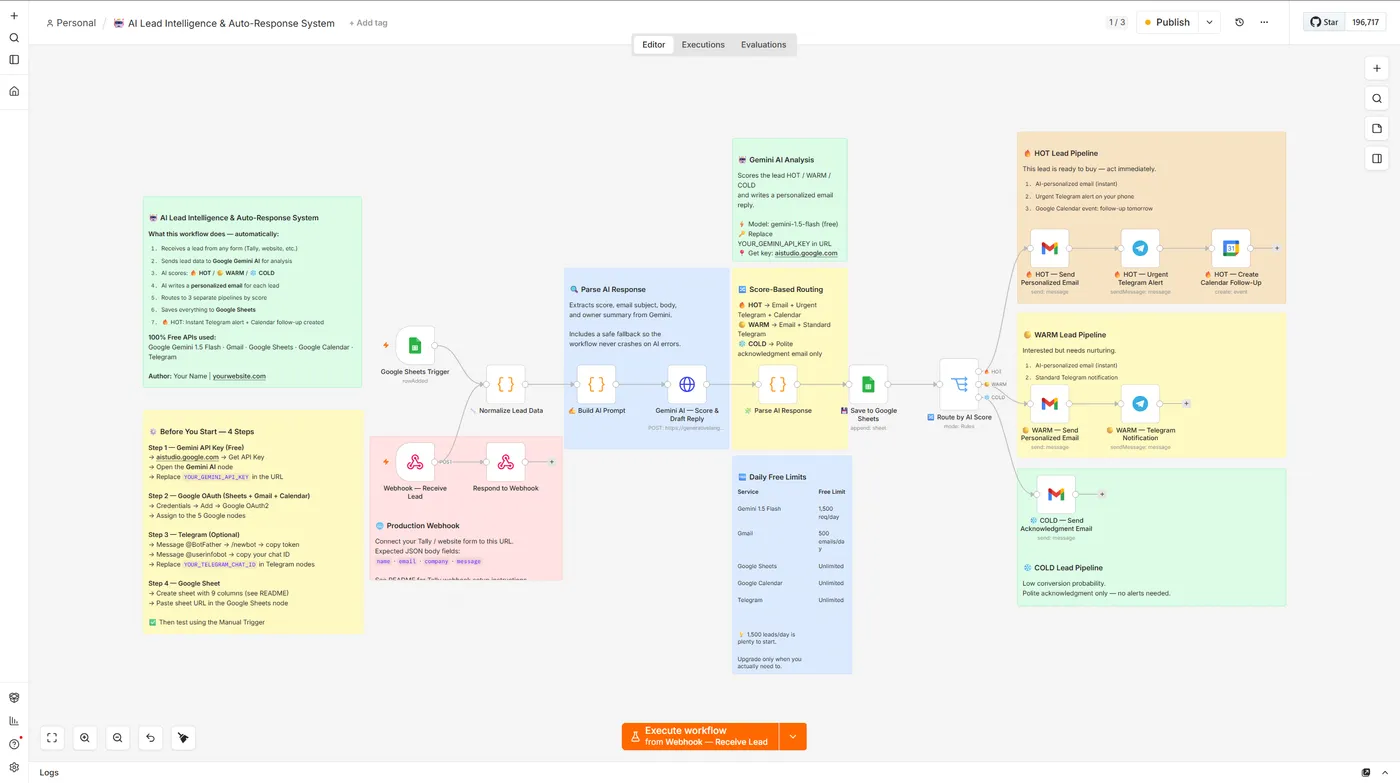Select the Webhook Receive Lead node
Image resolution: width=1400 pixels, height=783 pixels.
pos(415,462)
